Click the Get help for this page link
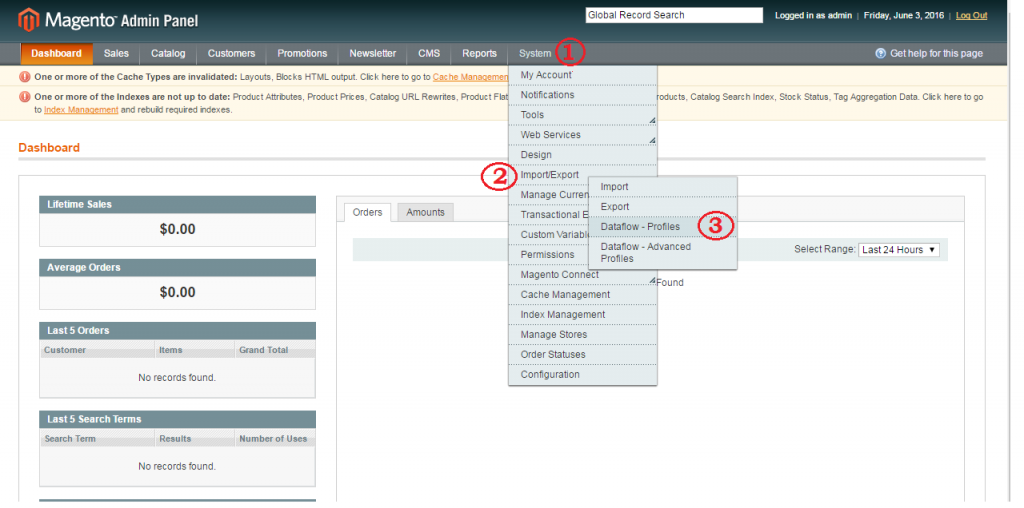This screenshot has width=1024, height=508. [x=936, y=54]
